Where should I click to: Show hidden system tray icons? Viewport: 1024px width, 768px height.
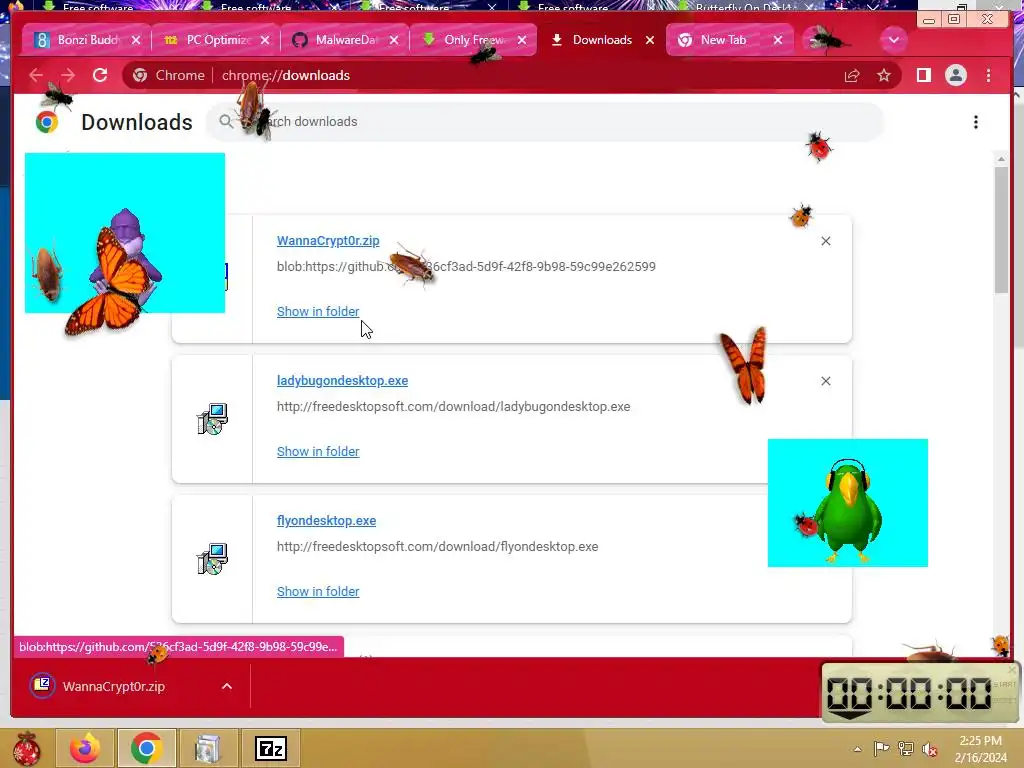(x=857, y=750)
